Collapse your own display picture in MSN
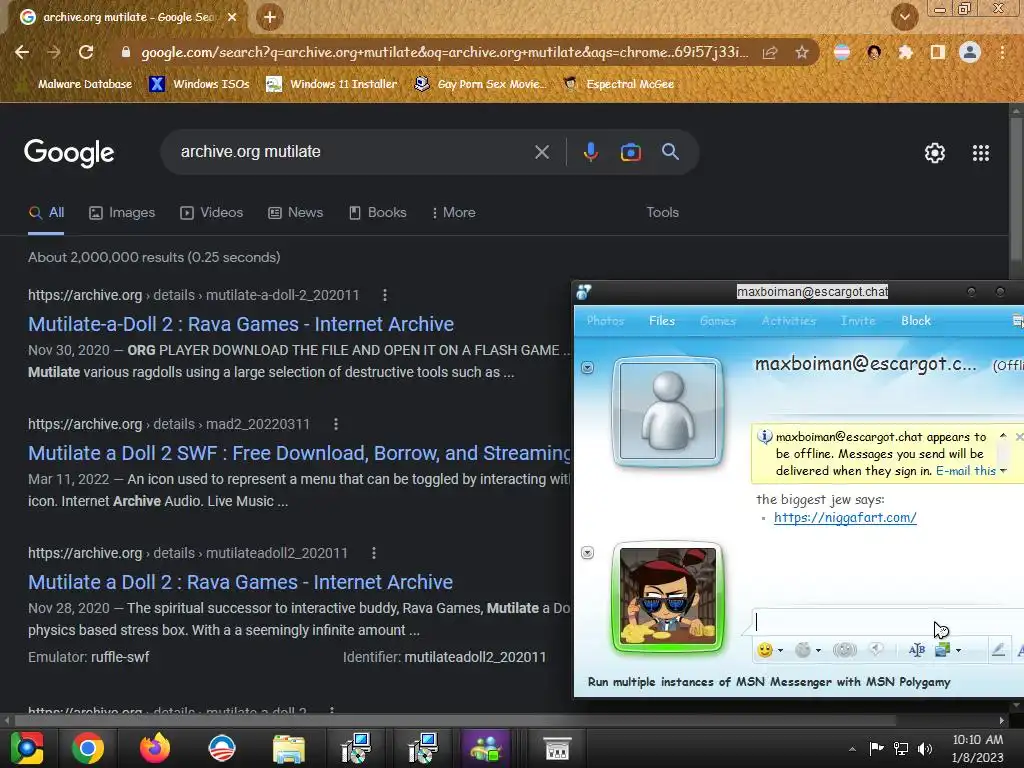Image resolution: width=1024 pixels, height=768 pixels. [x=587, y=553]
